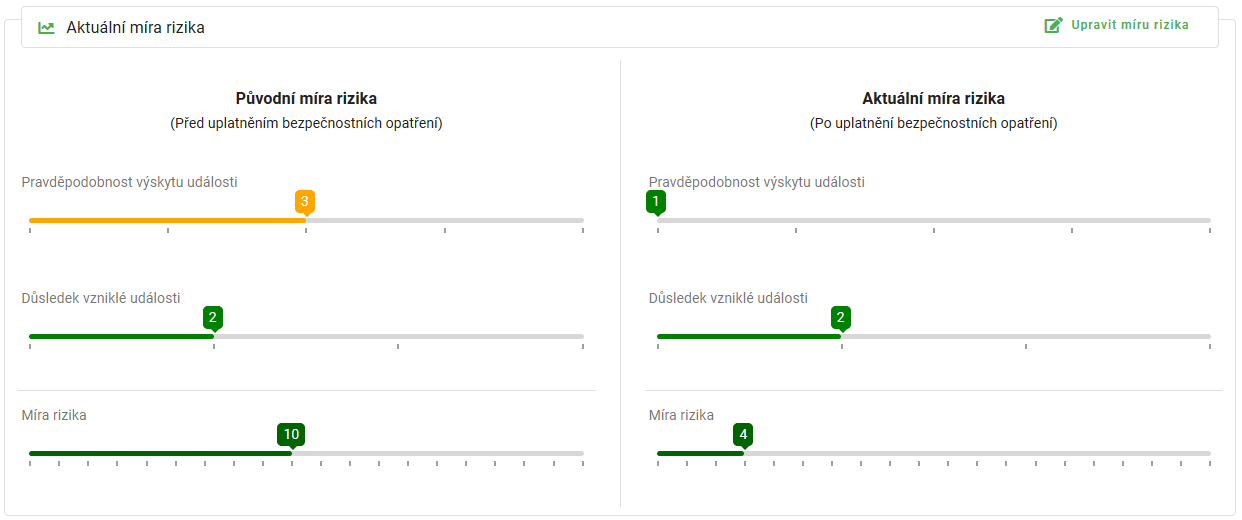Click the green handle showing 1 on current probability slider
The width and height of the screenshot is (1242, 520).
tap(656, 203)
